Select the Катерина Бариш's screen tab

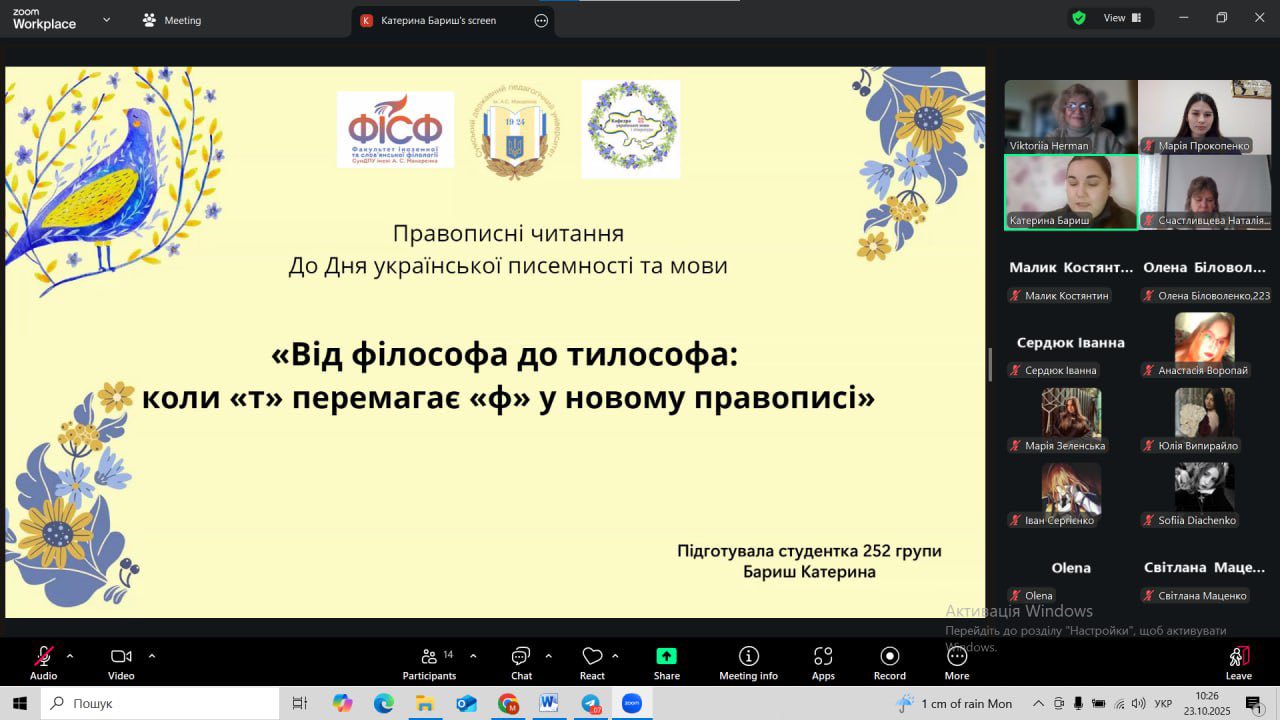pyautogui.click(x=438, y=20)
